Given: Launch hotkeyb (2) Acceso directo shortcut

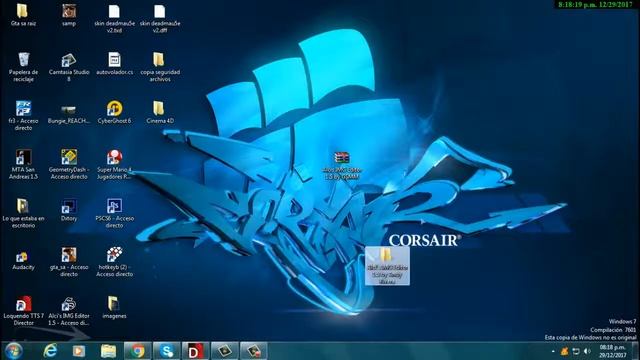Looking at the screenshot, I should pos(115,262).
